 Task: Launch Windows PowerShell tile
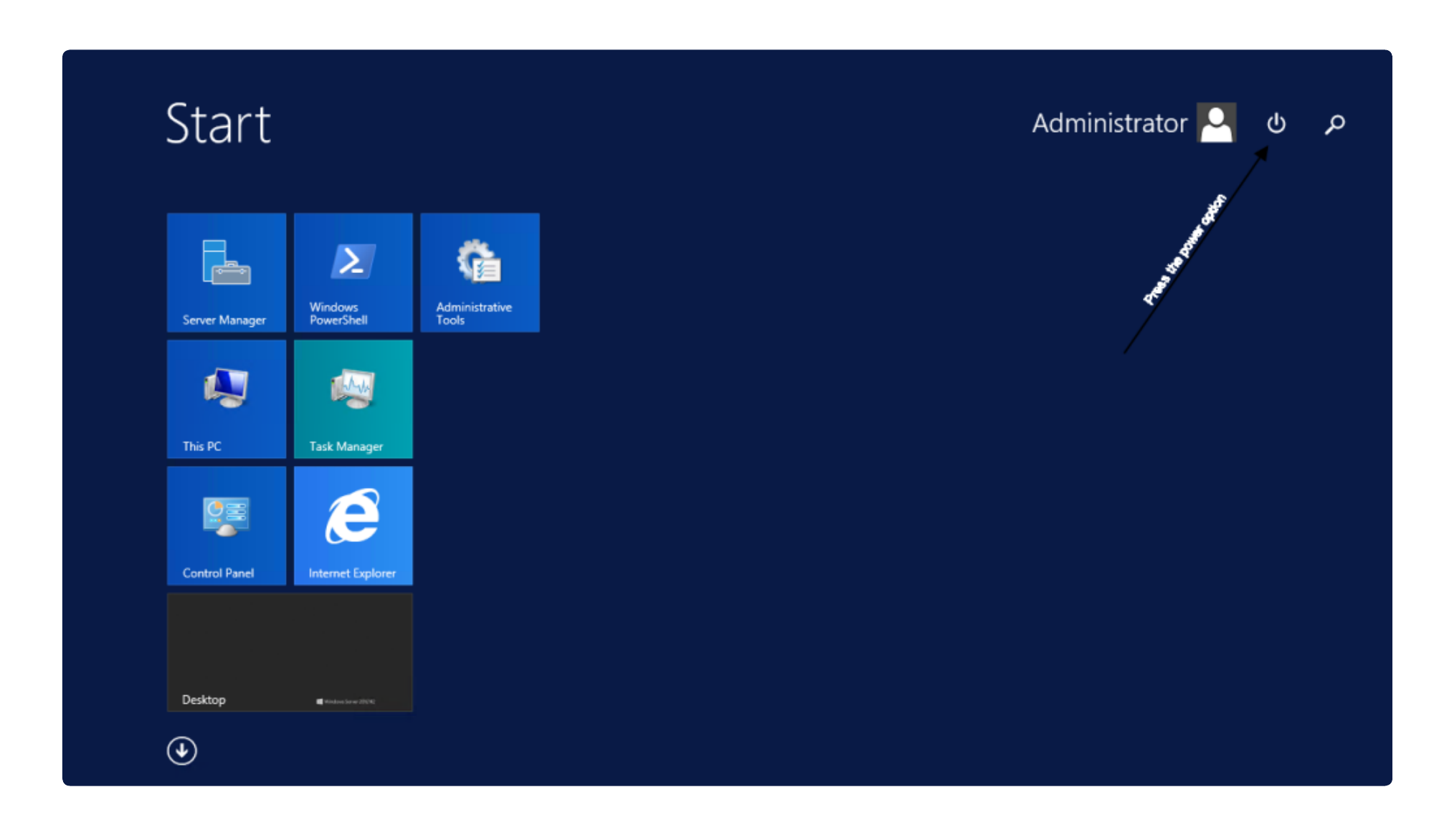coord(353,272)
